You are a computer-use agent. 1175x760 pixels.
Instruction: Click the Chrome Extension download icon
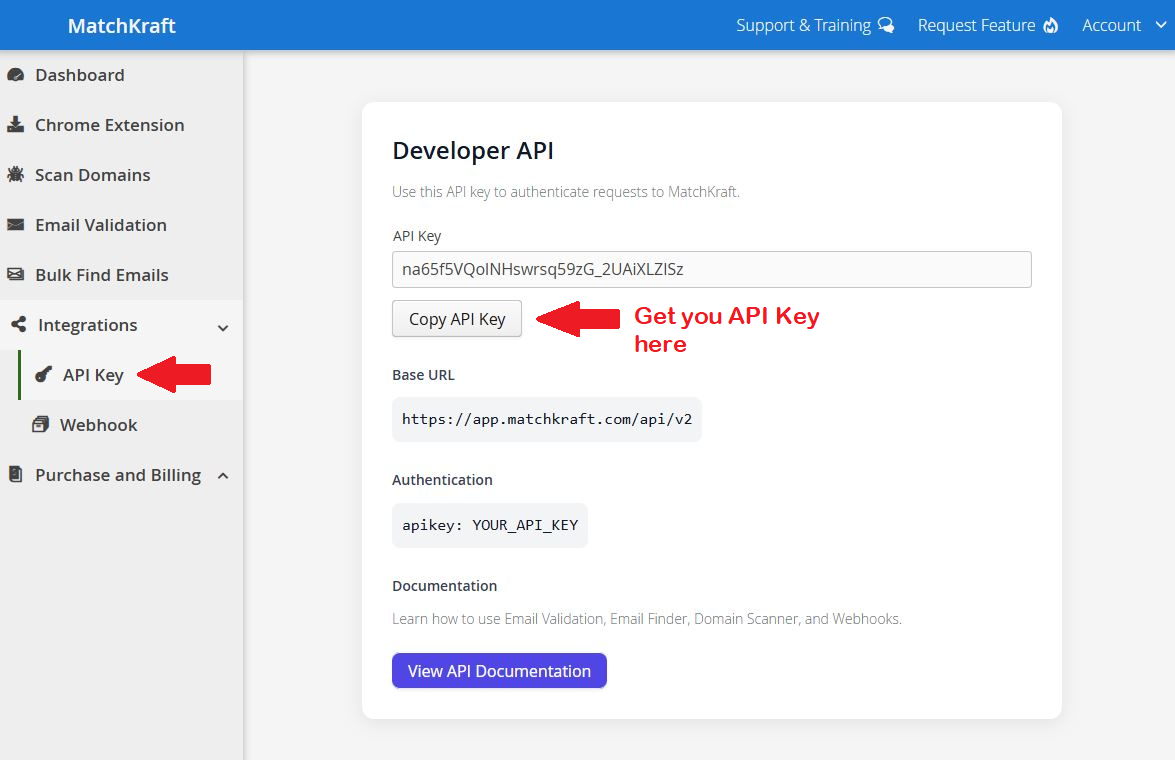(15, 124)
